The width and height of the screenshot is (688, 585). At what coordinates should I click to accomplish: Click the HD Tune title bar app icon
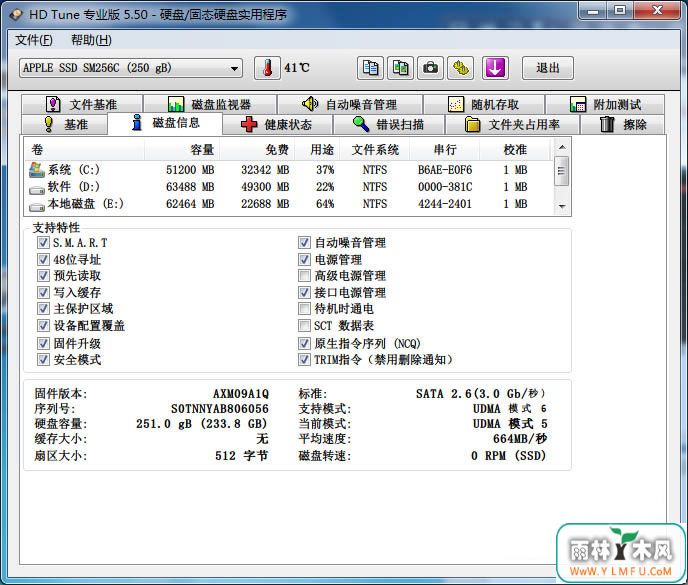coord(16,14)
